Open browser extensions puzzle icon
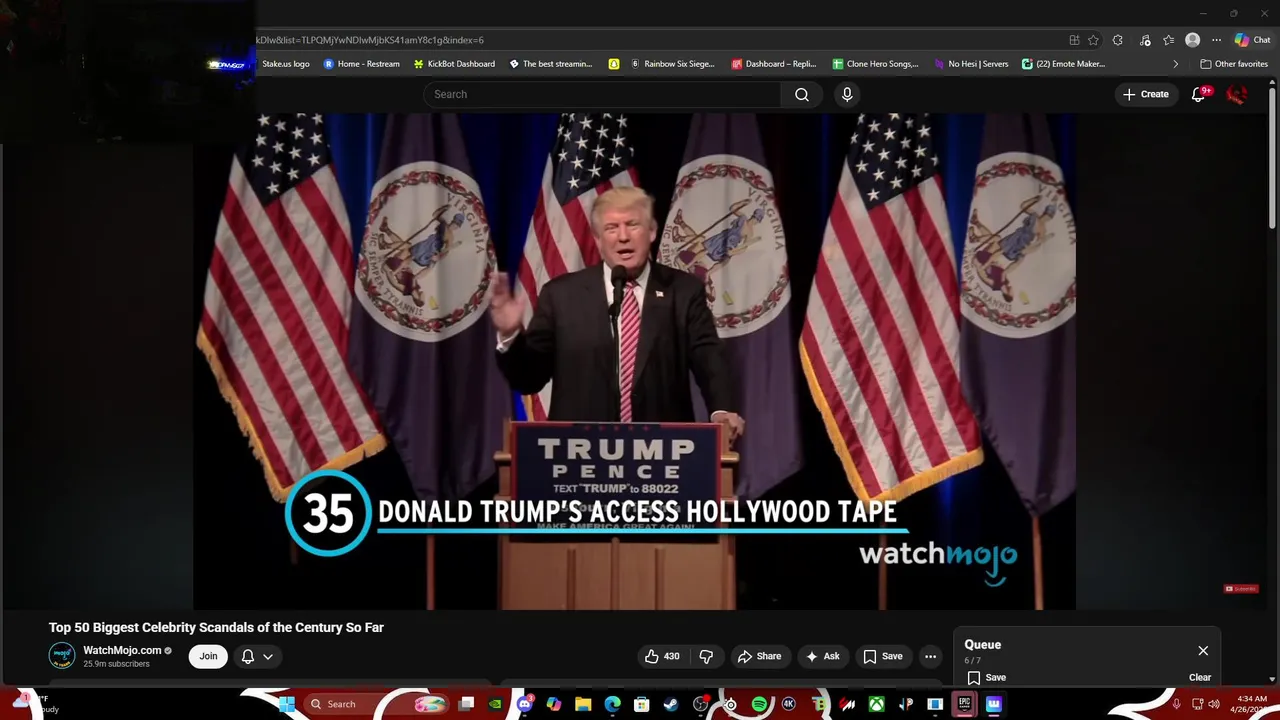 1118,40
